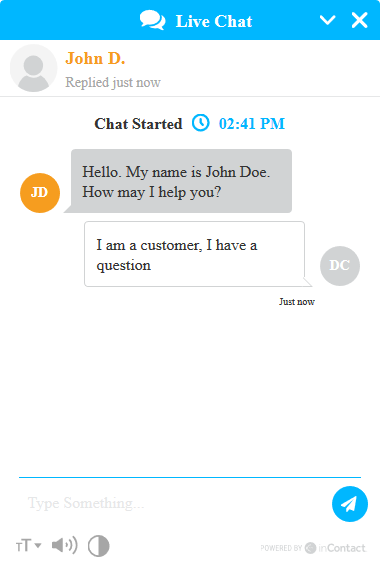Send message with paper plane button

tap(350, 504)
